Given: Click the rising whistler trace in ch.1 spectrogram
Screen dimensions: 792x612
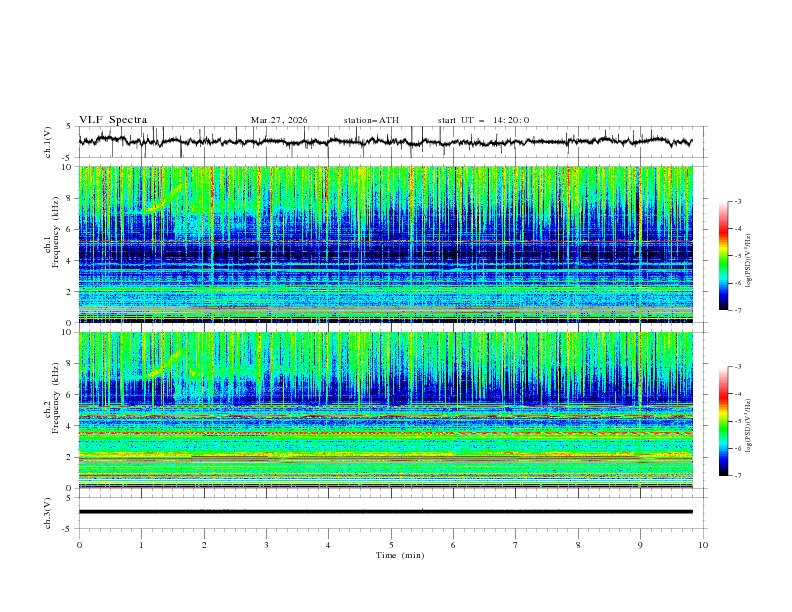Looking at the screenshot, I should coord(163,198).
